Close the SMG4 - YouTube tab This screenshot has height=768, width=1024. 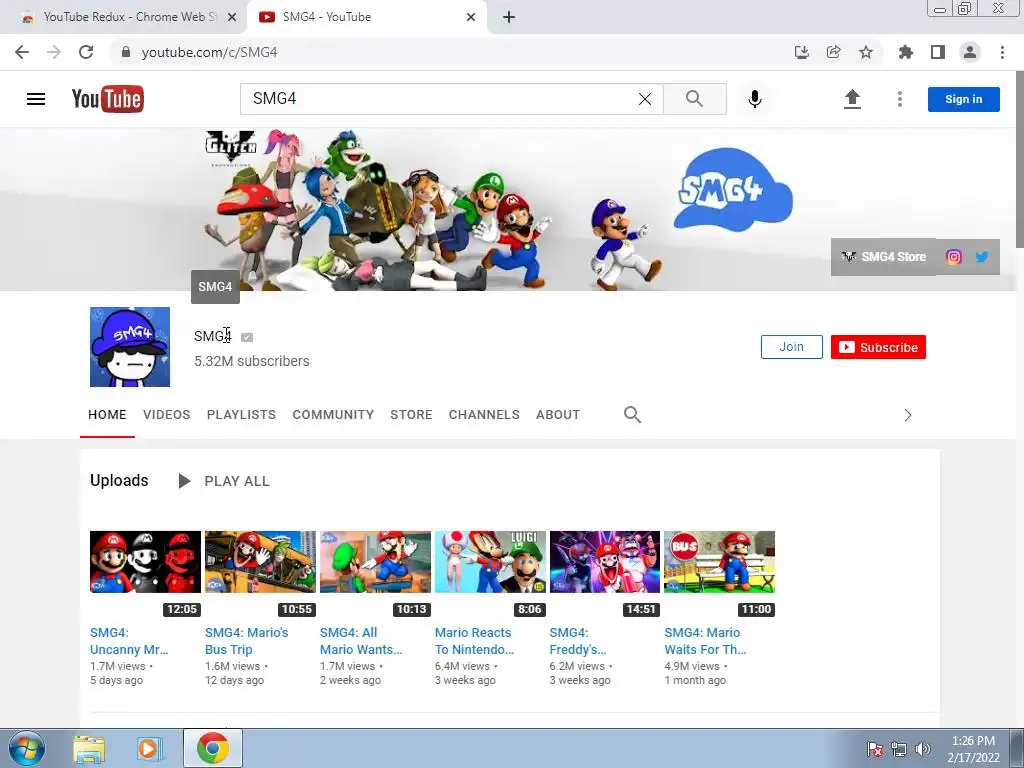471,17
